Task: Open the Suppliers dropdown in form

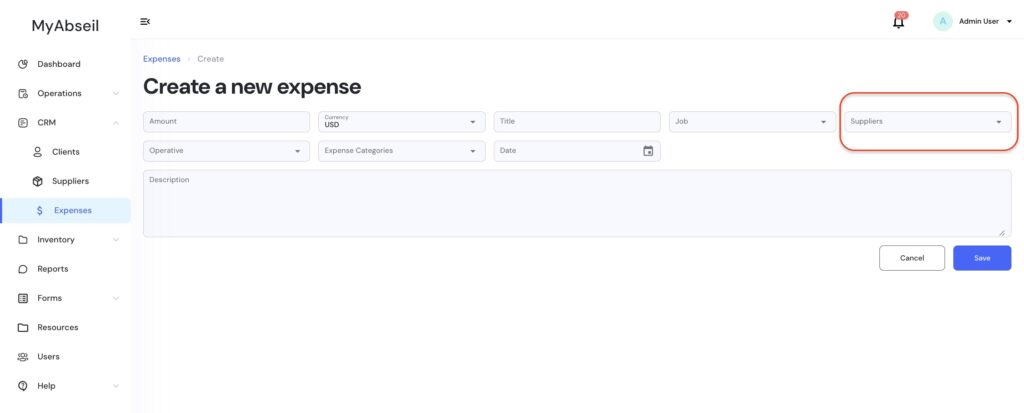Action: [926, 122]
